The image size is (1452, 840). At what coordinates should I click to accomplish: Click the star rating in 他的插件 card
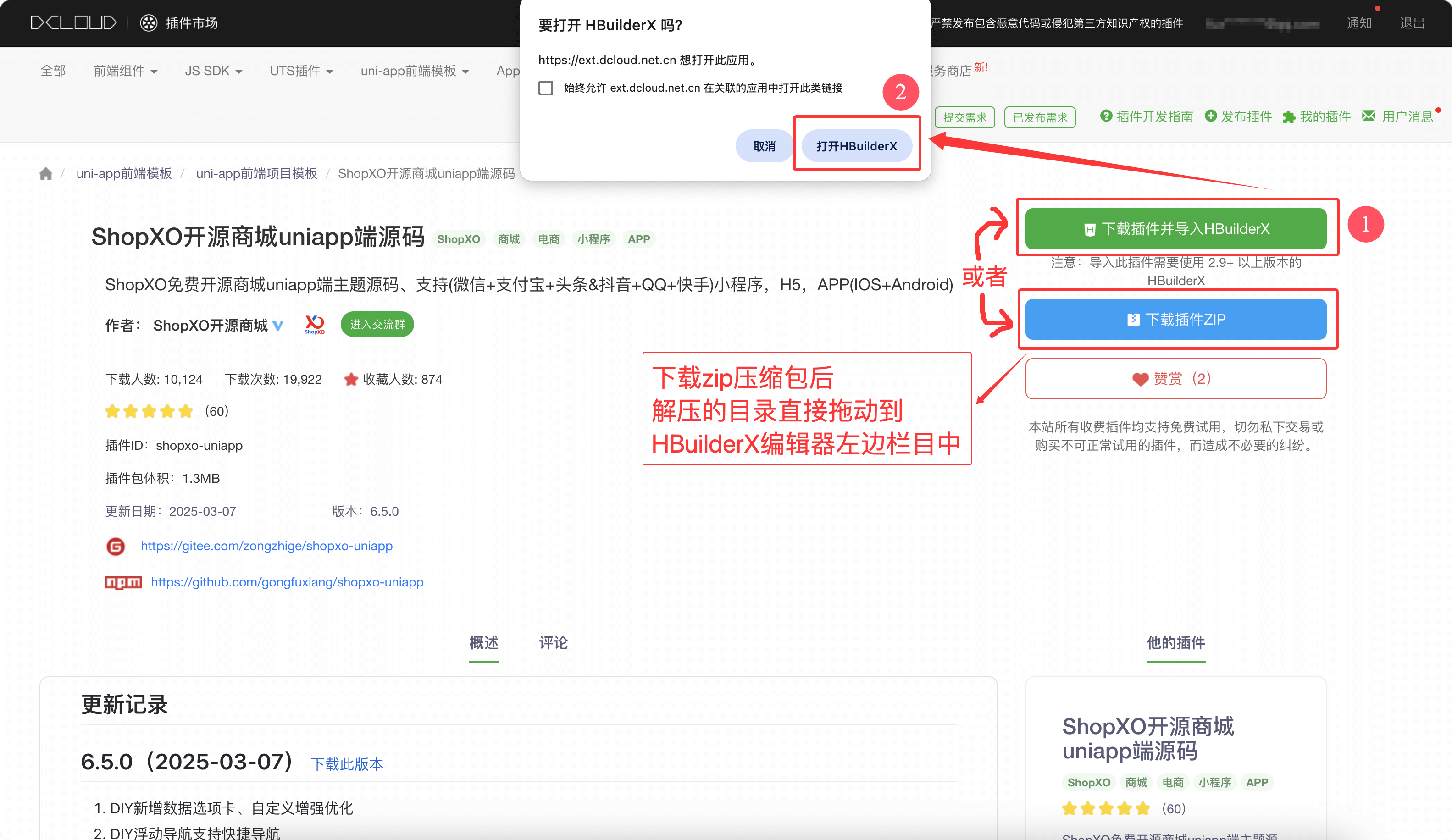tap(1106, 808)
